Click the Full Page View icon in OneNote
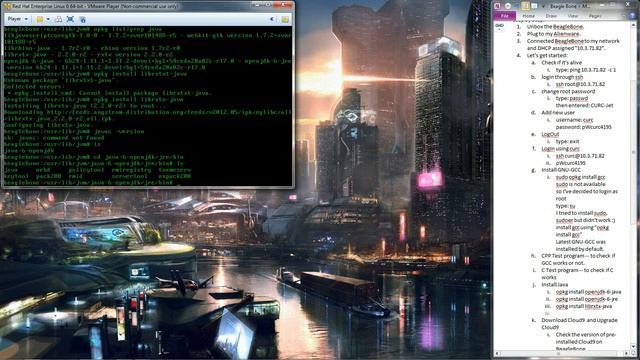This screenshot has width=640, height=360. click(534, 6)
